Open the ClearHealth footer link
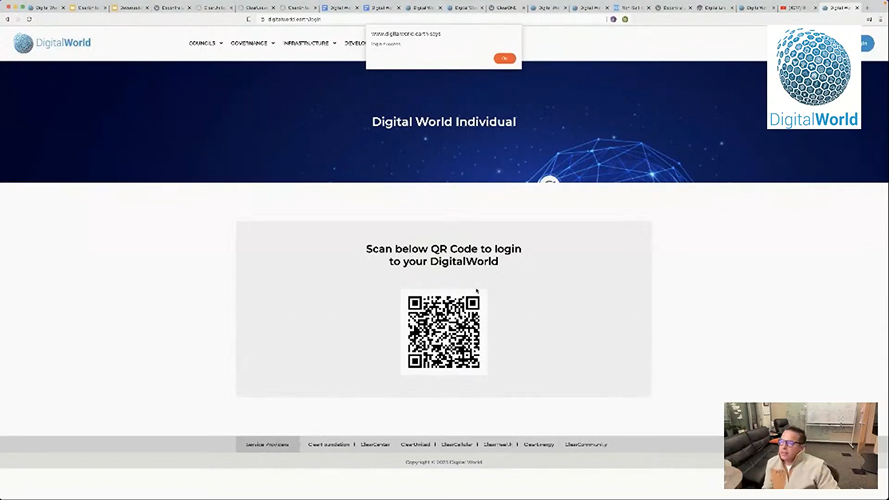Image resolution: width=889 pixels, height=500 pixels. tap(498, 444)
